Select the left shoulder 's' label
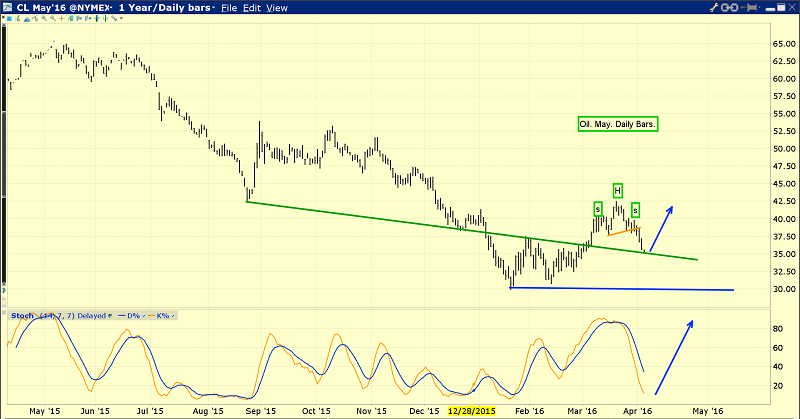Image resolution: width=800 pixels, height=419 pixels. (598, 209)
